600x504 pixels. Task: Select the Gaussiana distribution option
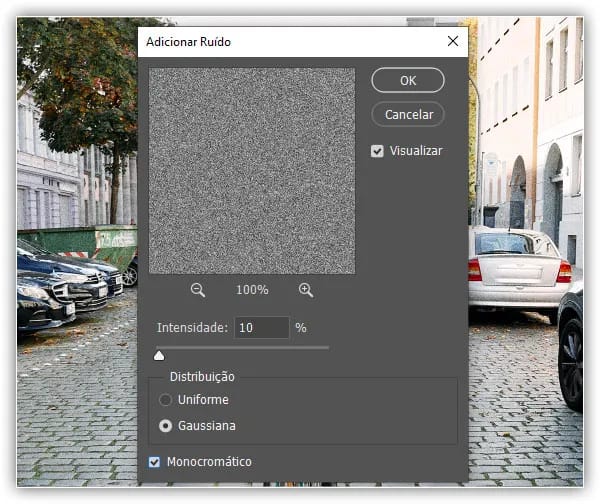pos(165,426)
